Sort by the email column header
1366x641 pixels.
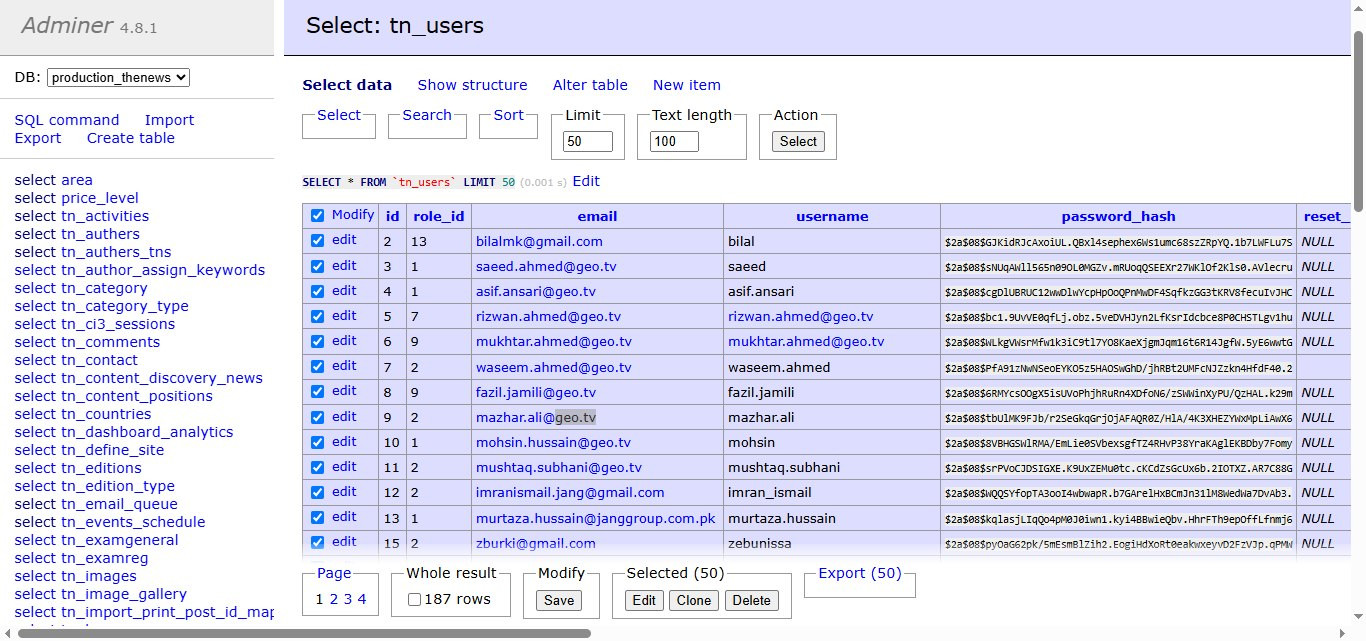pos(597,216)
